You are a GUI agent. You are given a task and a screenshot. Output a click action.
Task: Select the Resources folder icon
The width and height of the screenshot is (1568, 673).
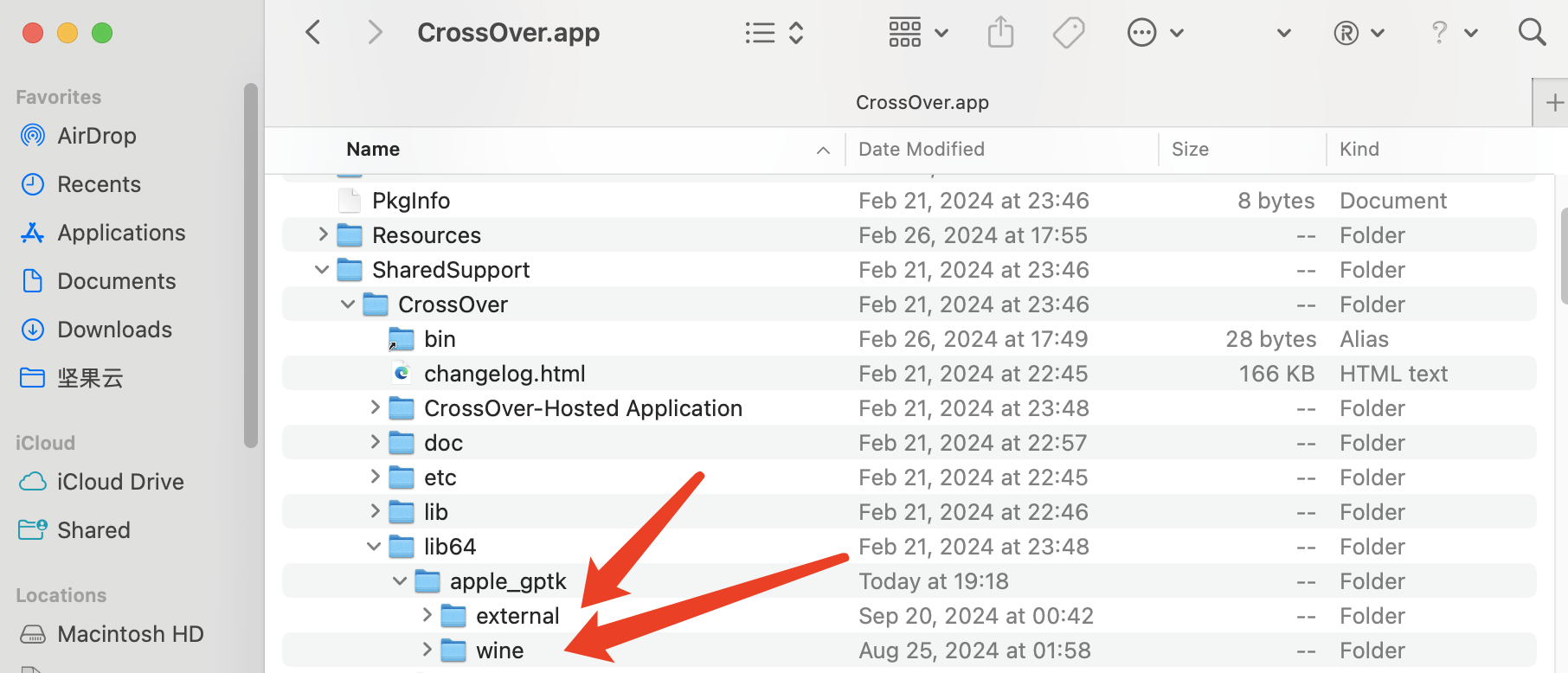350,235
